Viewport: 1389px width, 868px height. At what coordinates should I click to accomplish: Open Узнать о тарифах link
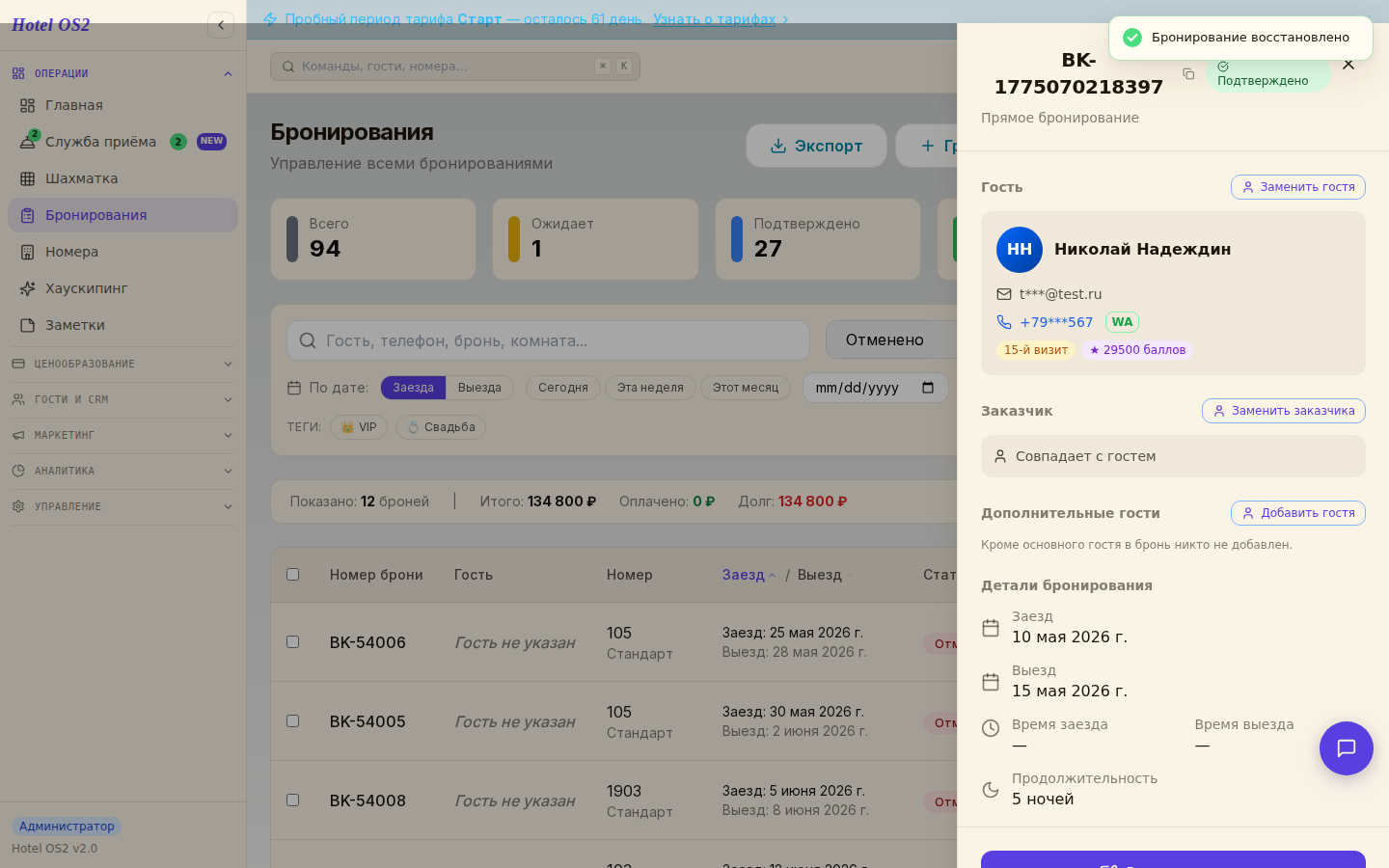click(714, 19)
